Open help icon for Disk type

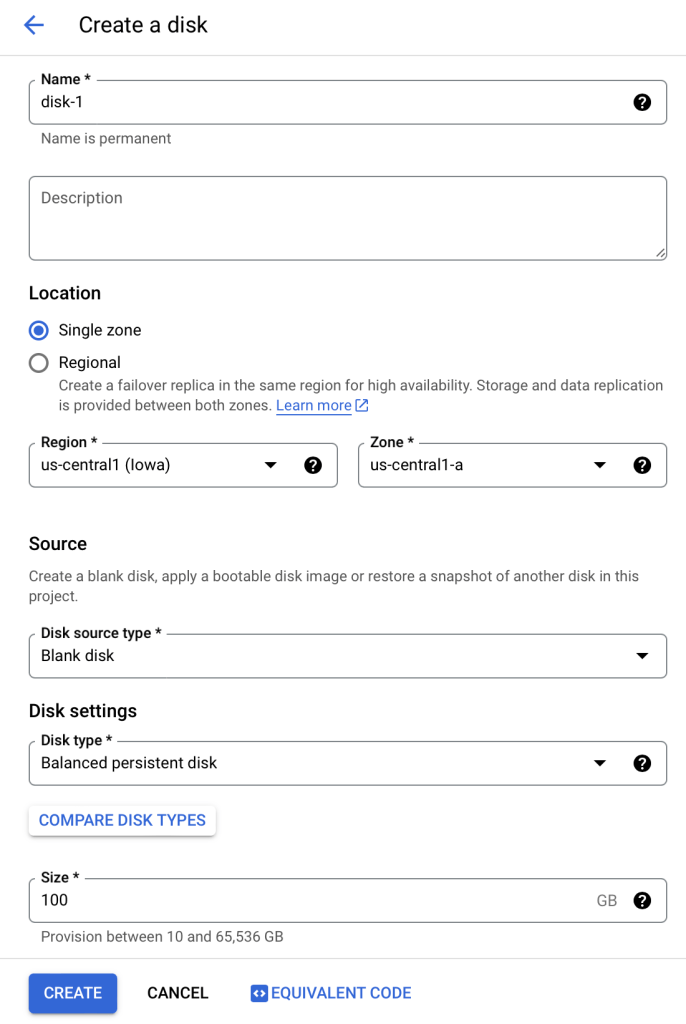(x=643, y=763)
